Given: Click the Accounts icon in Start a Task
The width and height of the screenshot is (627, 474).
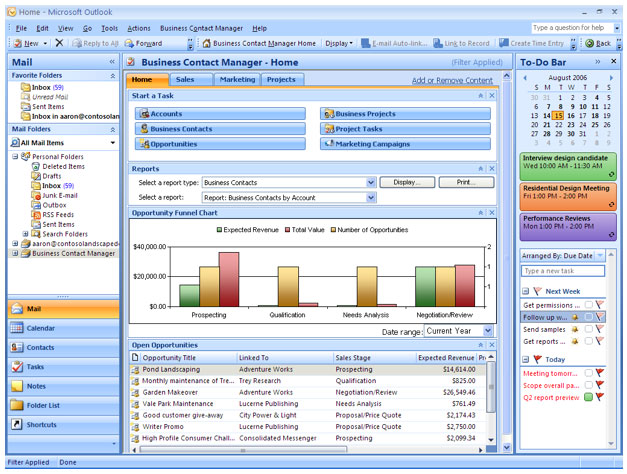Looking at the screenshot, I should tap(142, 114).
